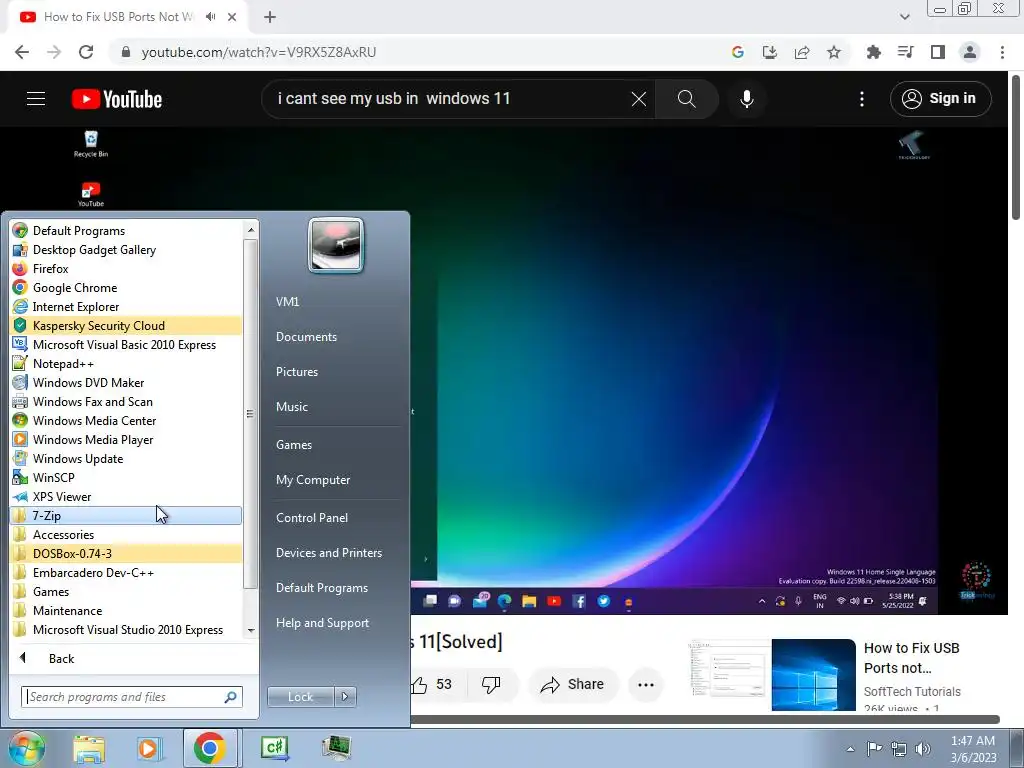Launch Firefox from Start menu
This screenshot has height=768, width=1024.
[x=126, y=268]
